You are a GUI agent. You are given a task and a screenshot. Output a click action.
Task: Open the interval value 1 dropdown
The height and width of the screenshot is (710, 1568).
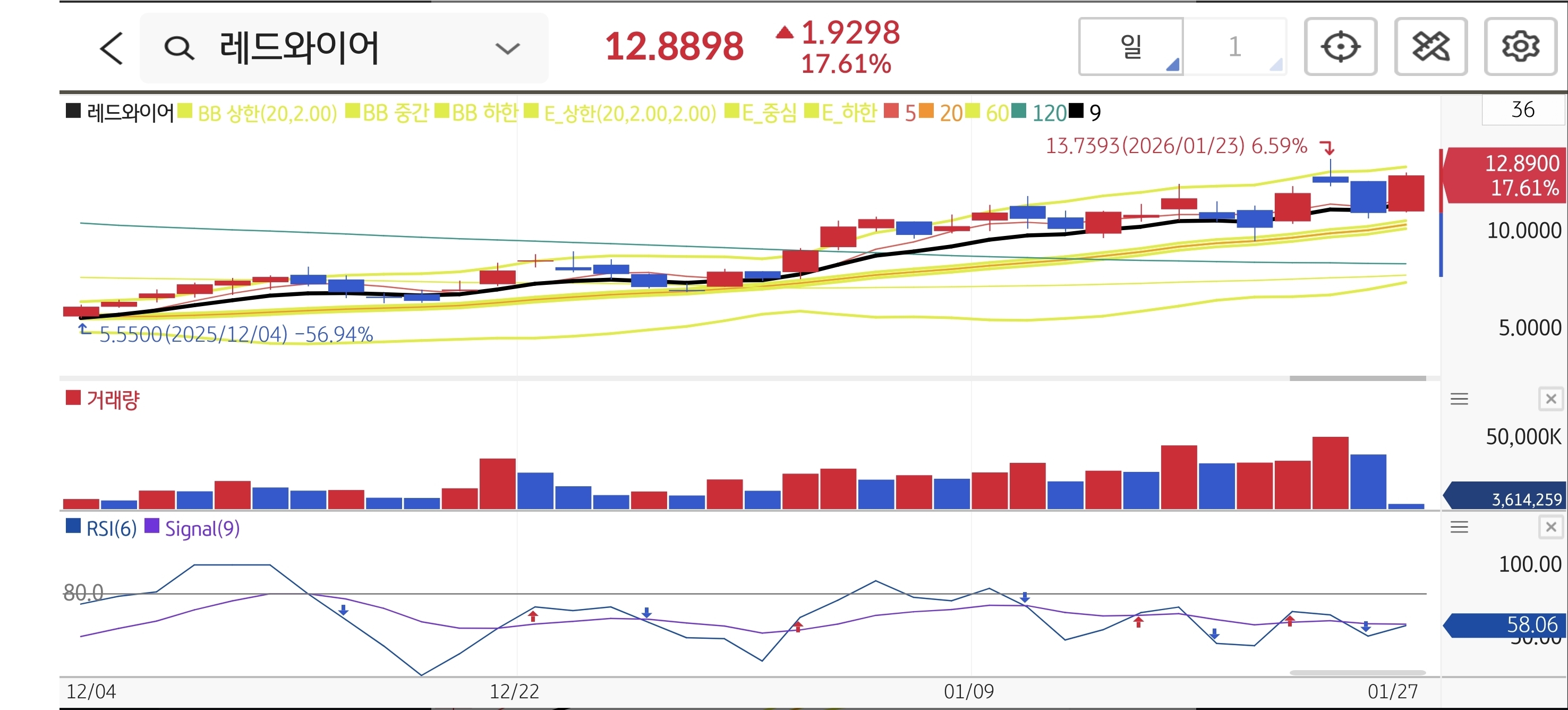point(1234,47)
